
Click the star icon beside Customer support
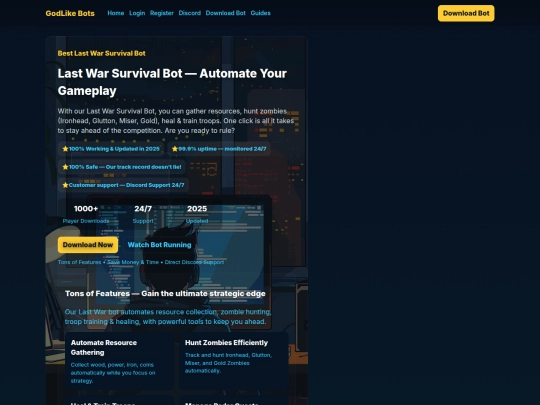65,185
